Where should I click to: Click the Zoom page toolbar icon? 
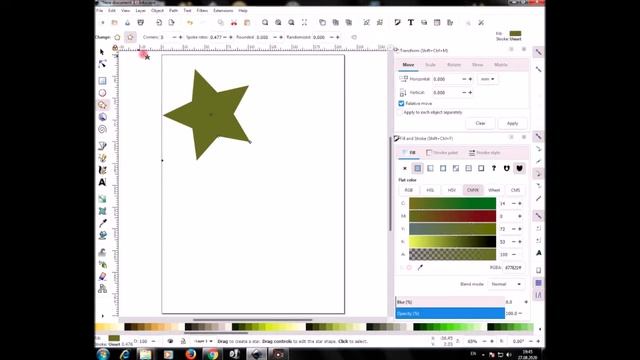coord(291,22)
